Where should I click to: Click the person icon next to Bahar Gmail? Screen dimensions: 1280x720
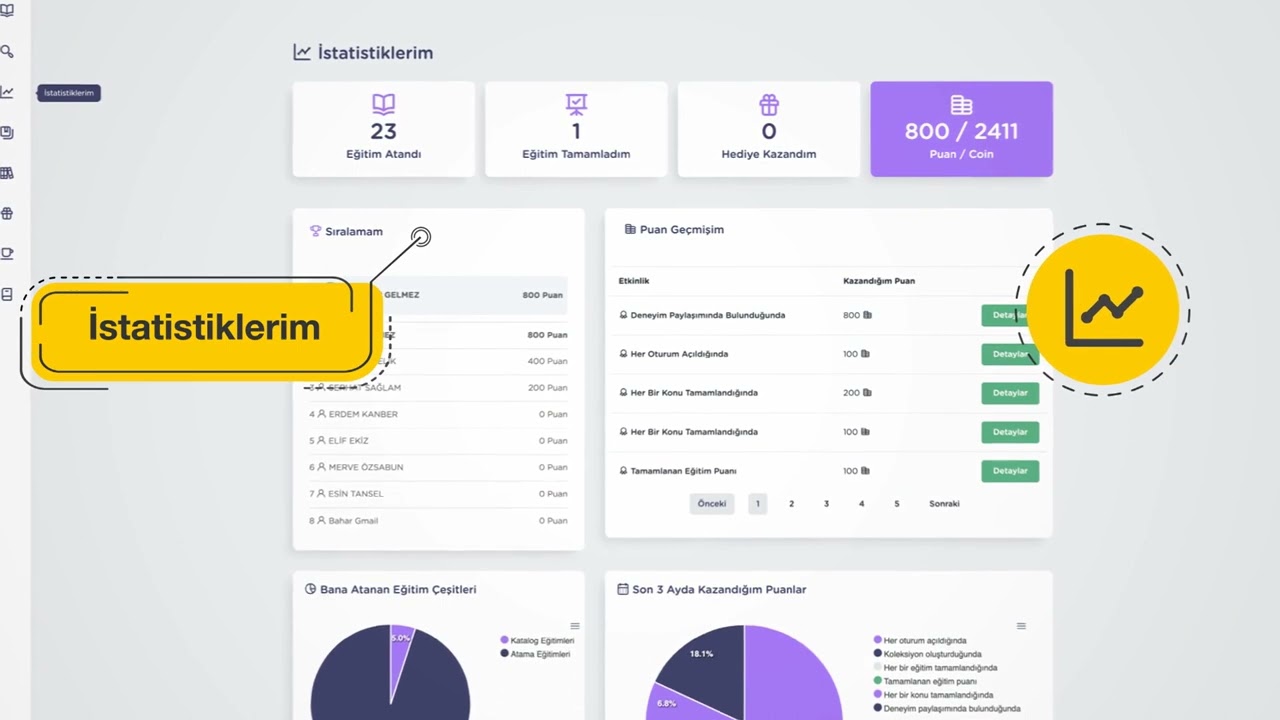322,520
